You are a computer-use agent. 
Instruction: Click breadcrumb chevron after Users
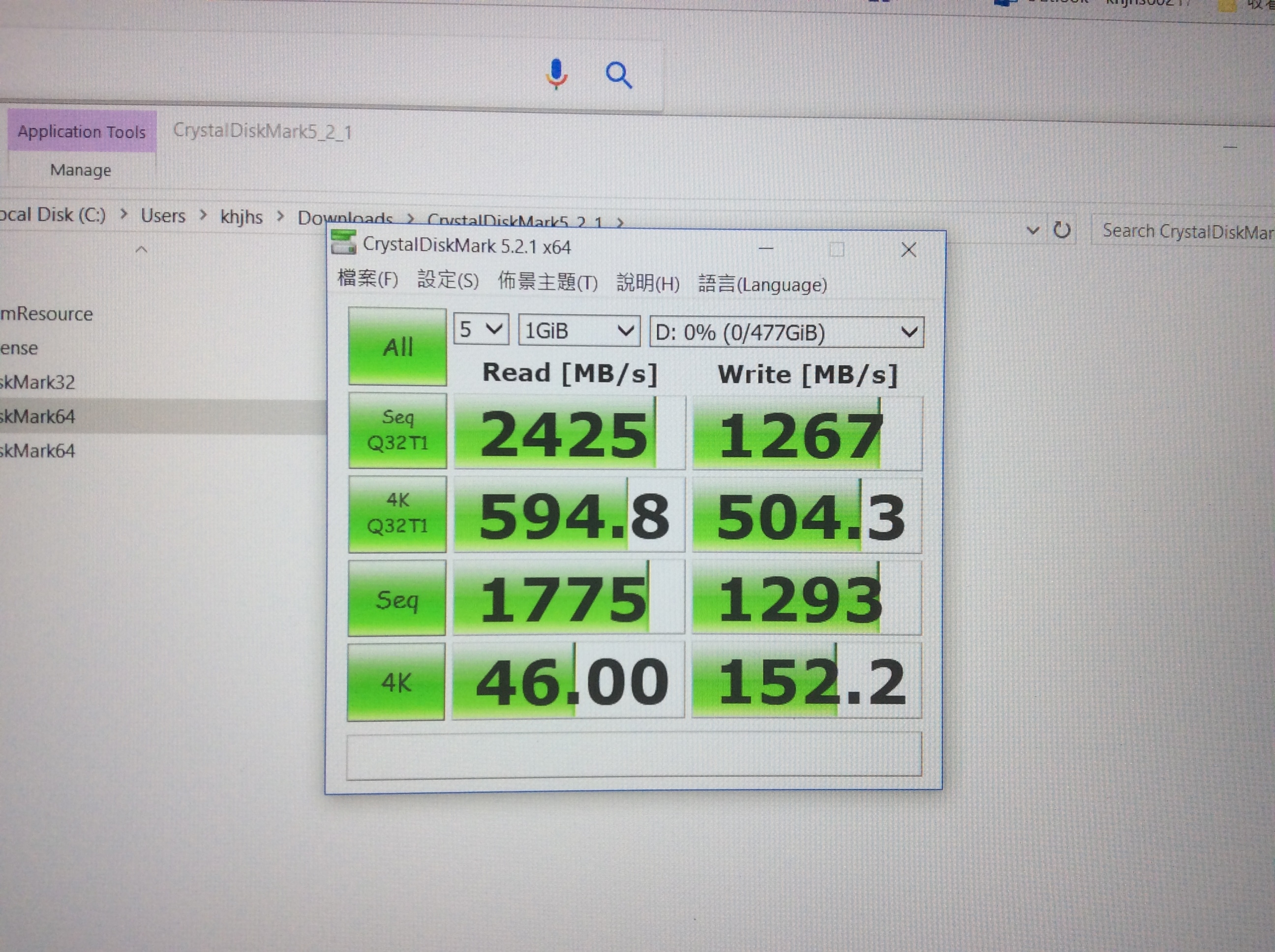tap(203, 215)
